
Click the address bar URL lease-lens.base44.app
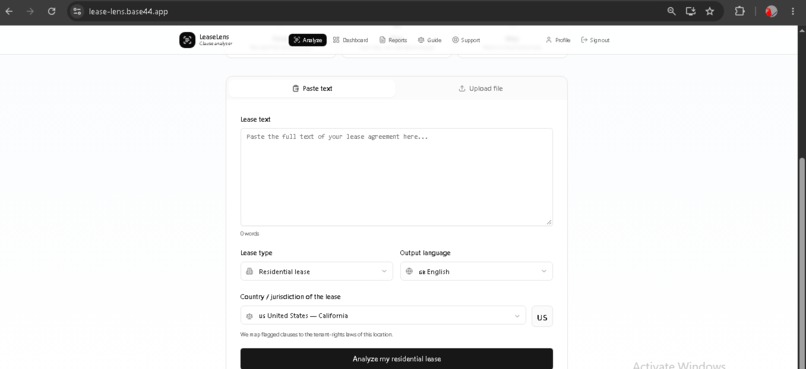(128, 11)
